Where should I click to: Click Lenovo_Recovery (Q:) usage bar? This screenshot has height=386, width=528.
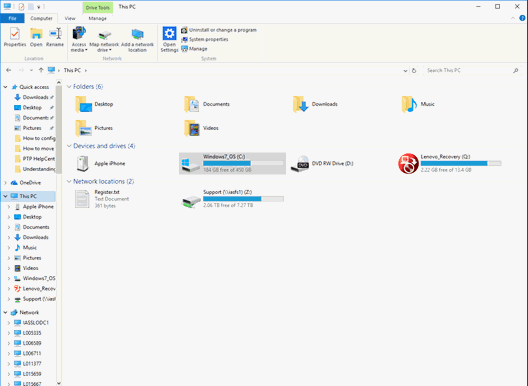(461, 163)
